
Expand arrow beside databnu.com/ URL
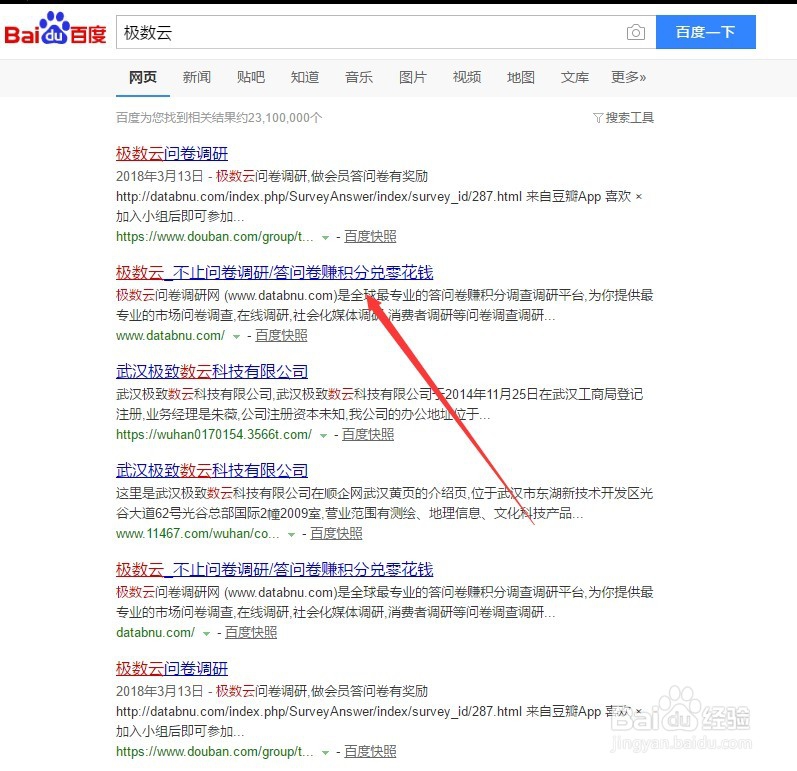[x=206, y=634]
